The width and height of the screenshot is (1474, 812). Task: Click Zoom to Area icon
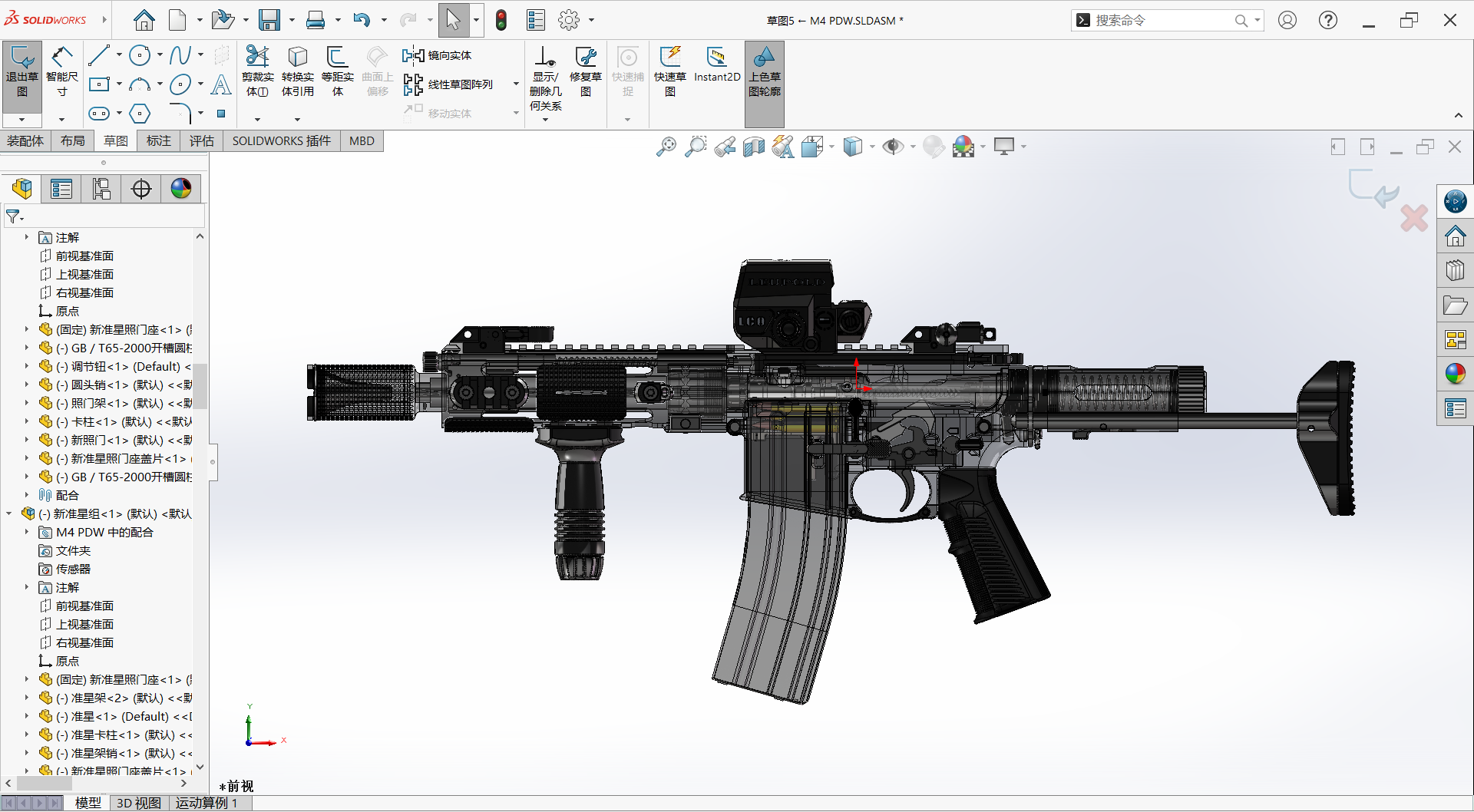tap(696, 147)
